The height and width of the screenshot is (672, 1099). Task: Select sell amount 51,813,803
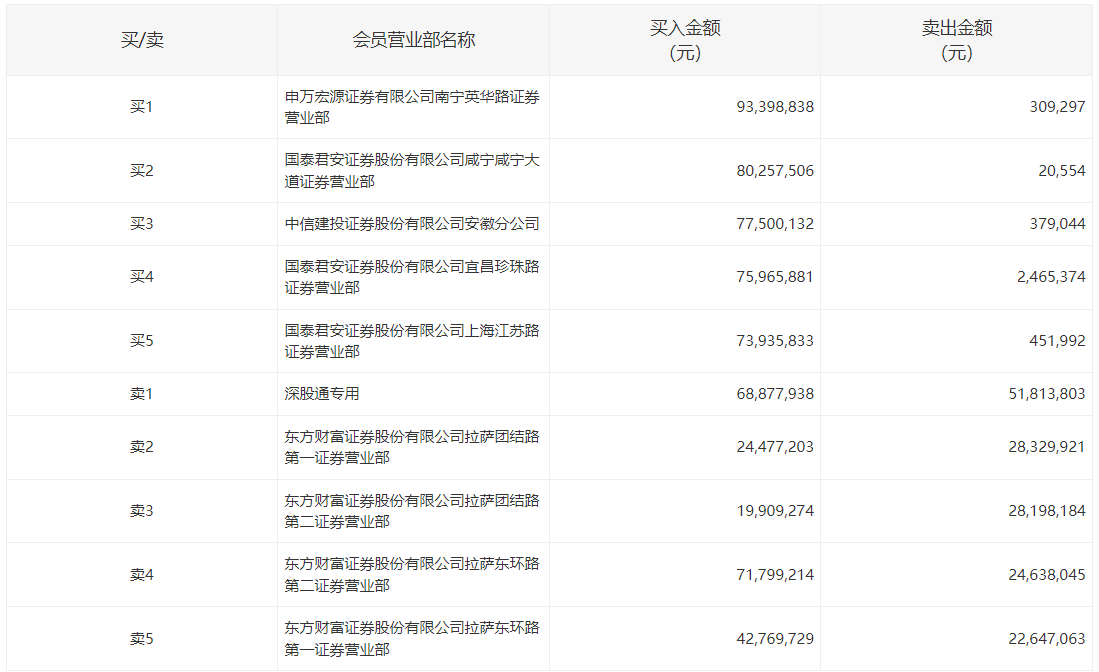coord(1046,394)
